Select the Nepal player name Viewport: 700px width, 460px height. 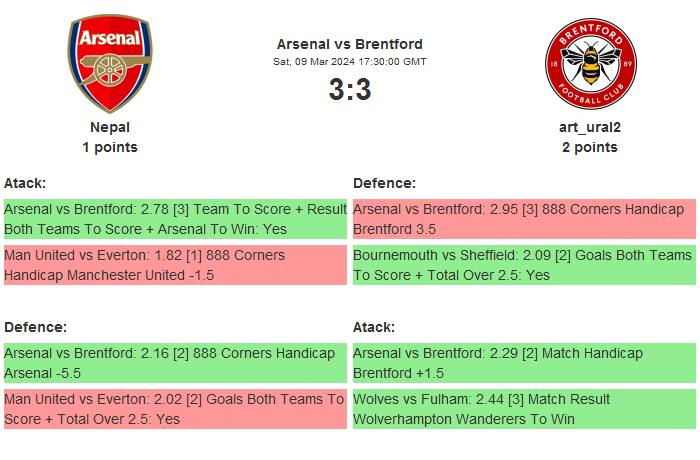[110, 127]
